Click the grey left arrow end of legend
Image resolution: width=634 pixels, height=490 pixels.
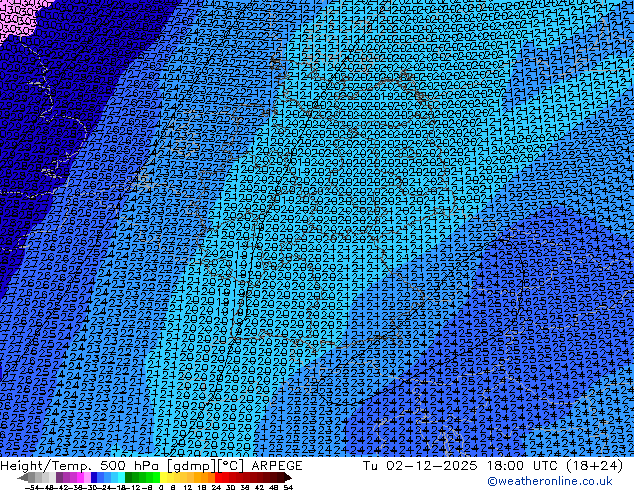click(23, 477)
